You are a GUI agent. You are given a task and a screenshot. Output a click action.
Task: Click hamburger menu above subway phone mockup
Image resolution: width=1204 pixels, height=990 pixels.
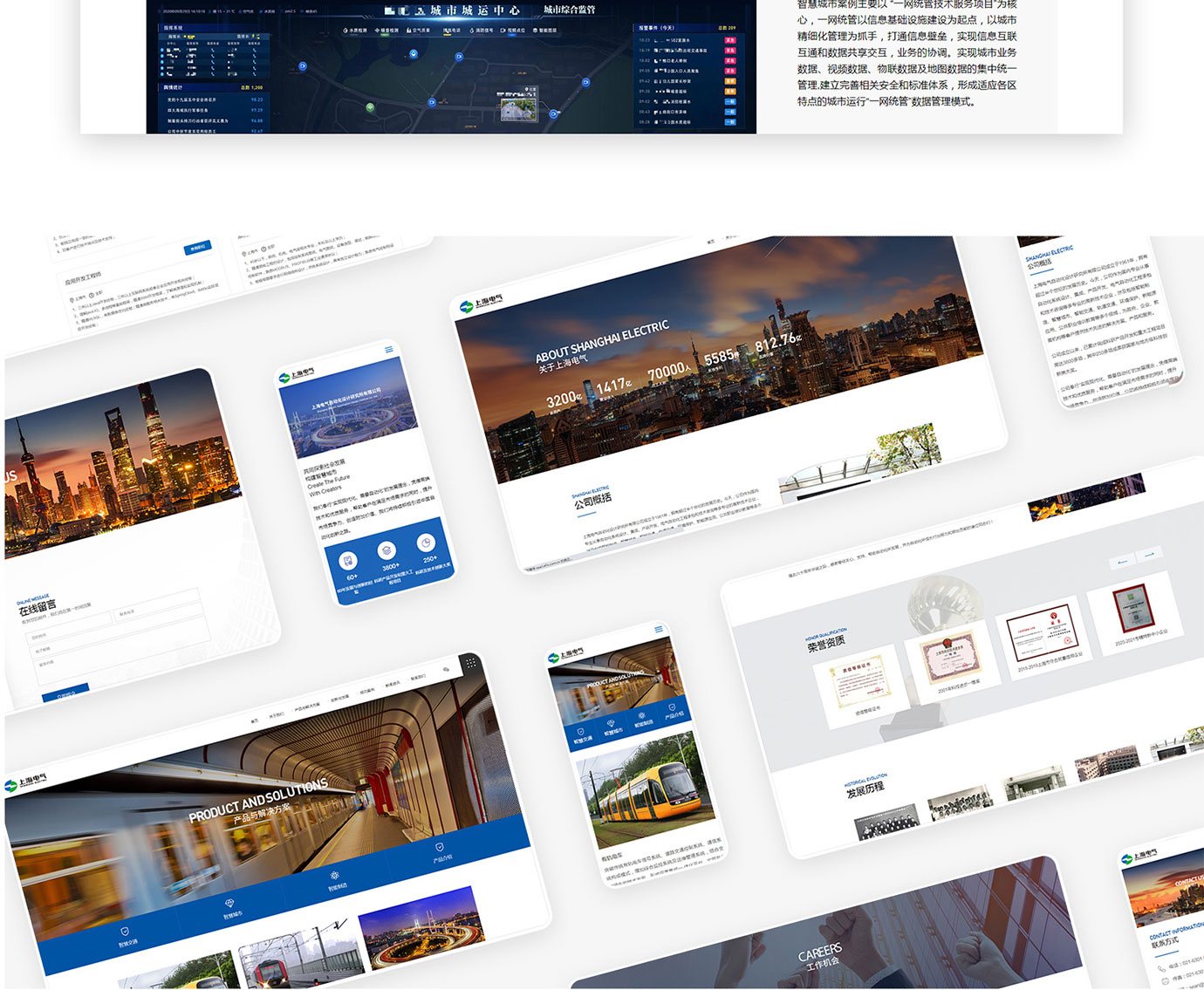pyautogui.click(x=659, y=629)
